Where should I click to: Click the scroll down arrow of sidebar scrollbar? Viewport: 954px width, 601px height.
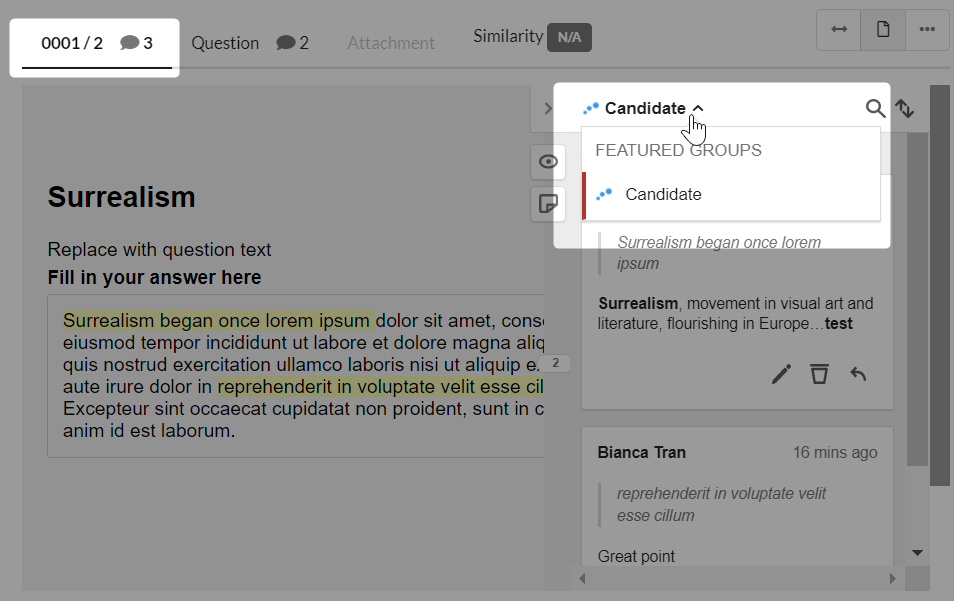tap(917, 553)
